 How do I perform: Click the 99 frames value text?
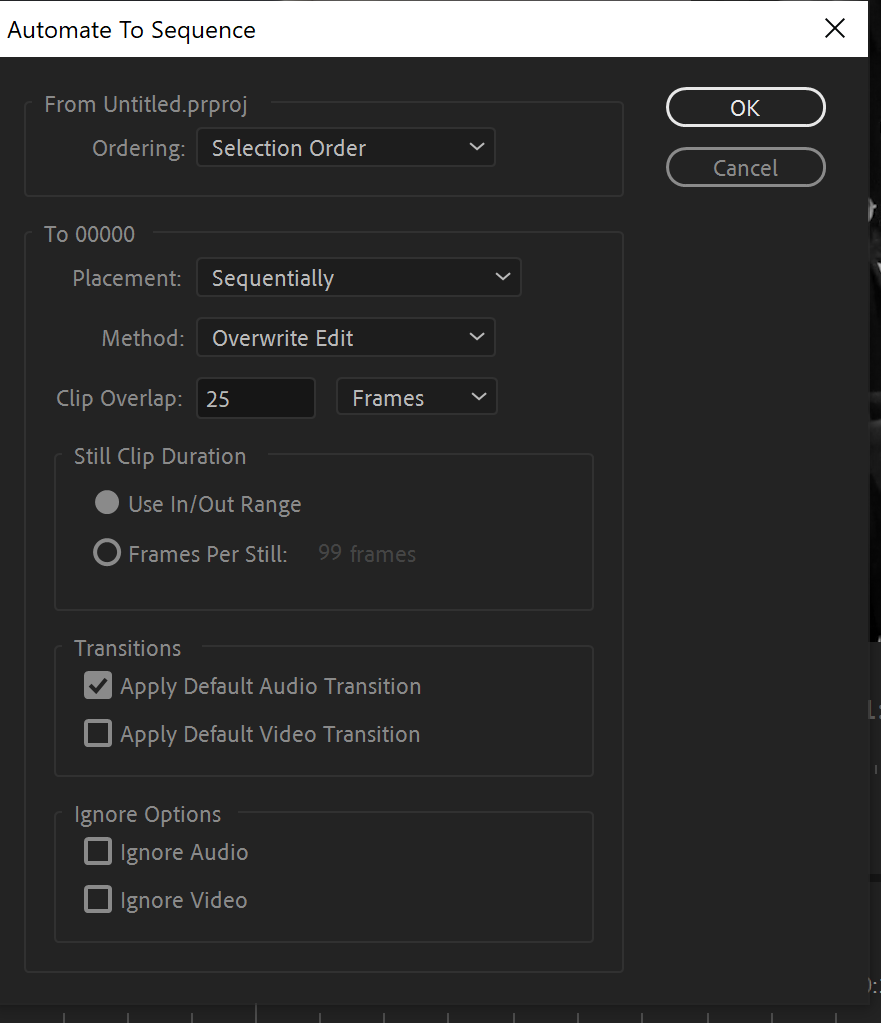(x=366, y=554)
